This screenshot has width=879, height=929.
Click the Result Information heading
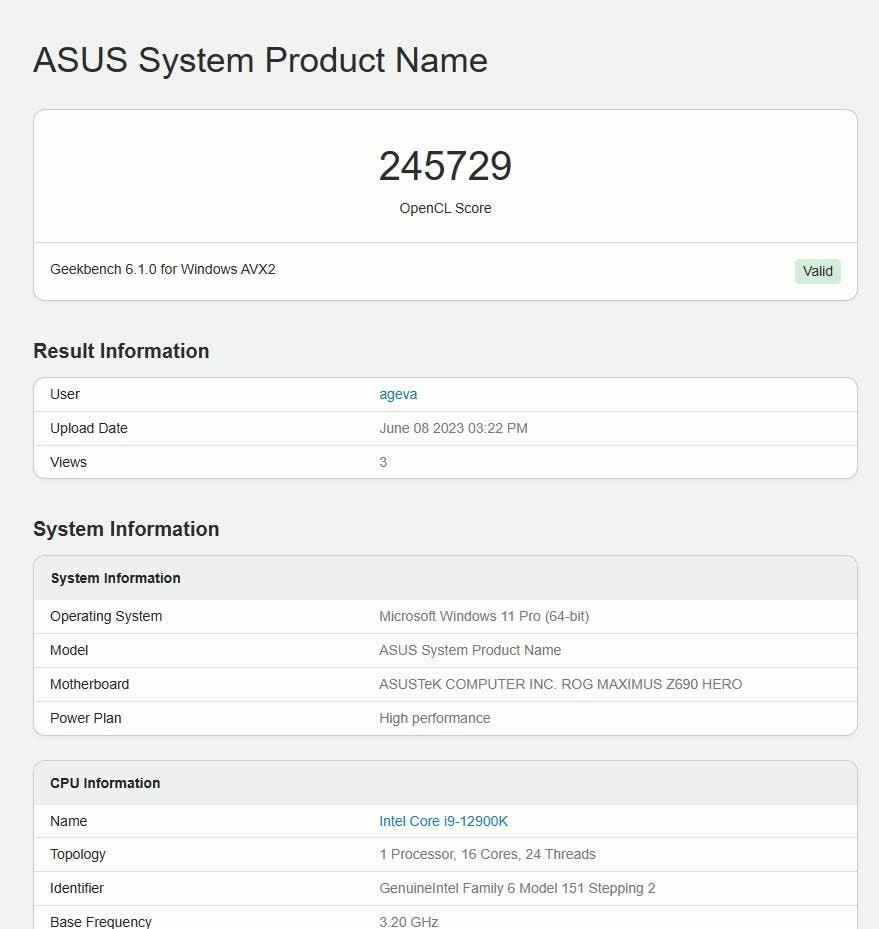click(121, 351)
